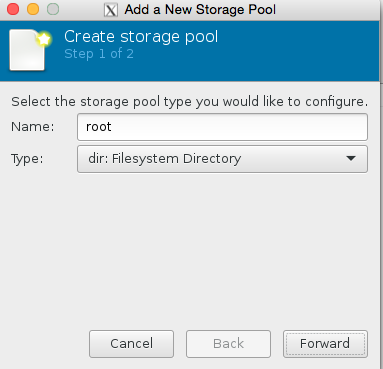Click the disabled Back button
The width and height of the screenshot is (383, 369).
coord(228,344)
